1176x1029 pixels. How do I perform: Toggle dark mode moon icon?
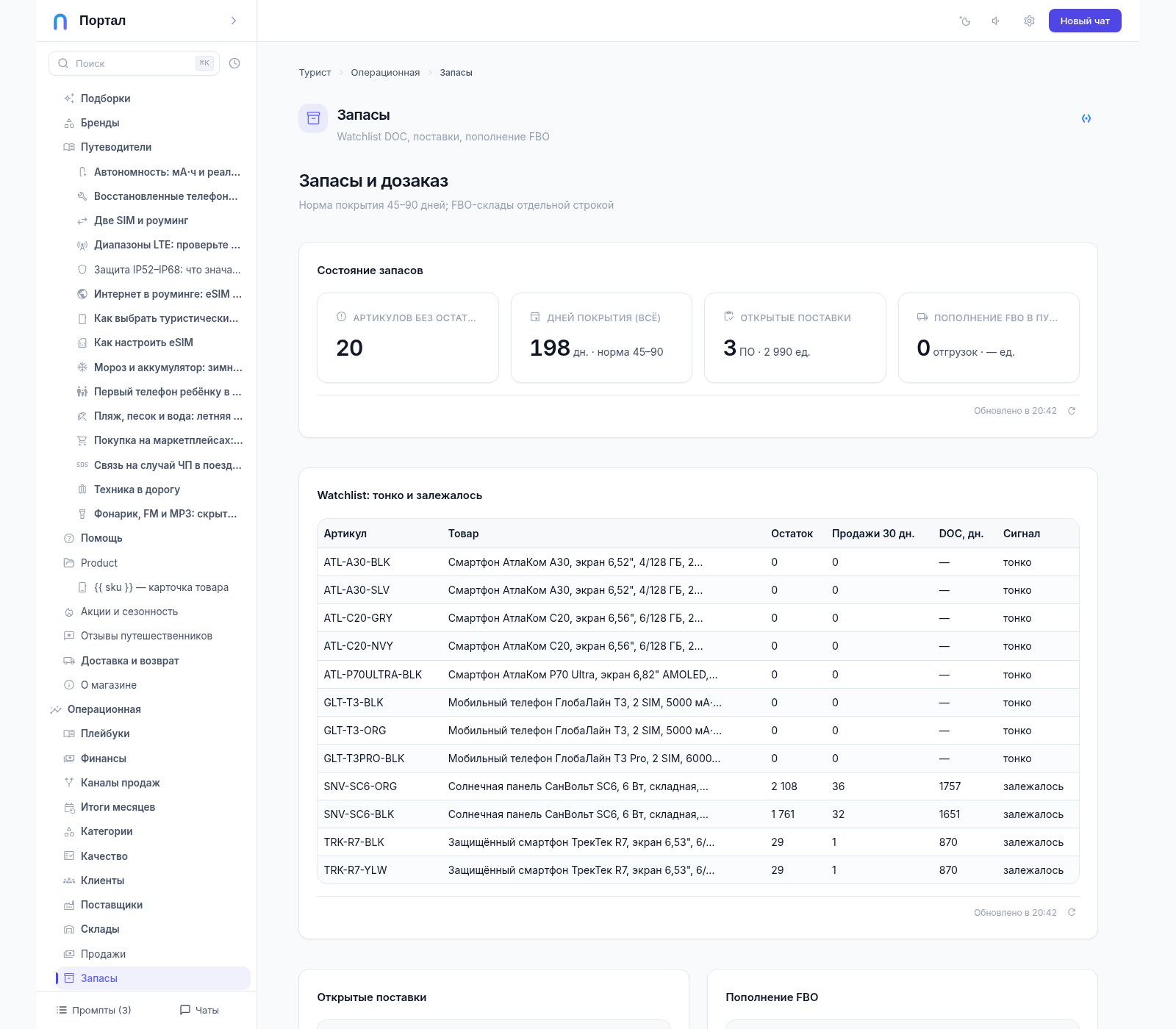[x=965, y=21]
